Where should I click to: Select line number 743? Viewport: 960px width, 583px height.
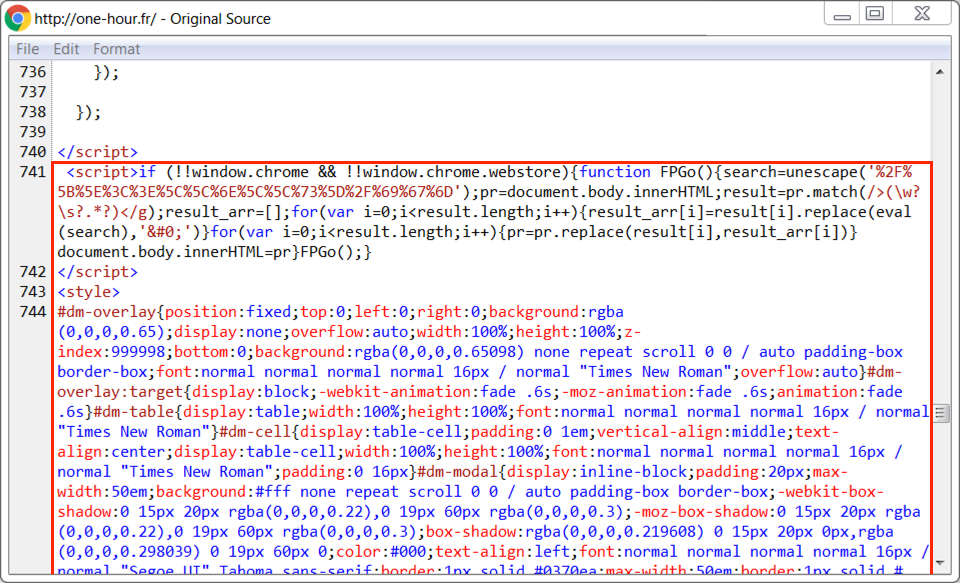pos(33,292)
